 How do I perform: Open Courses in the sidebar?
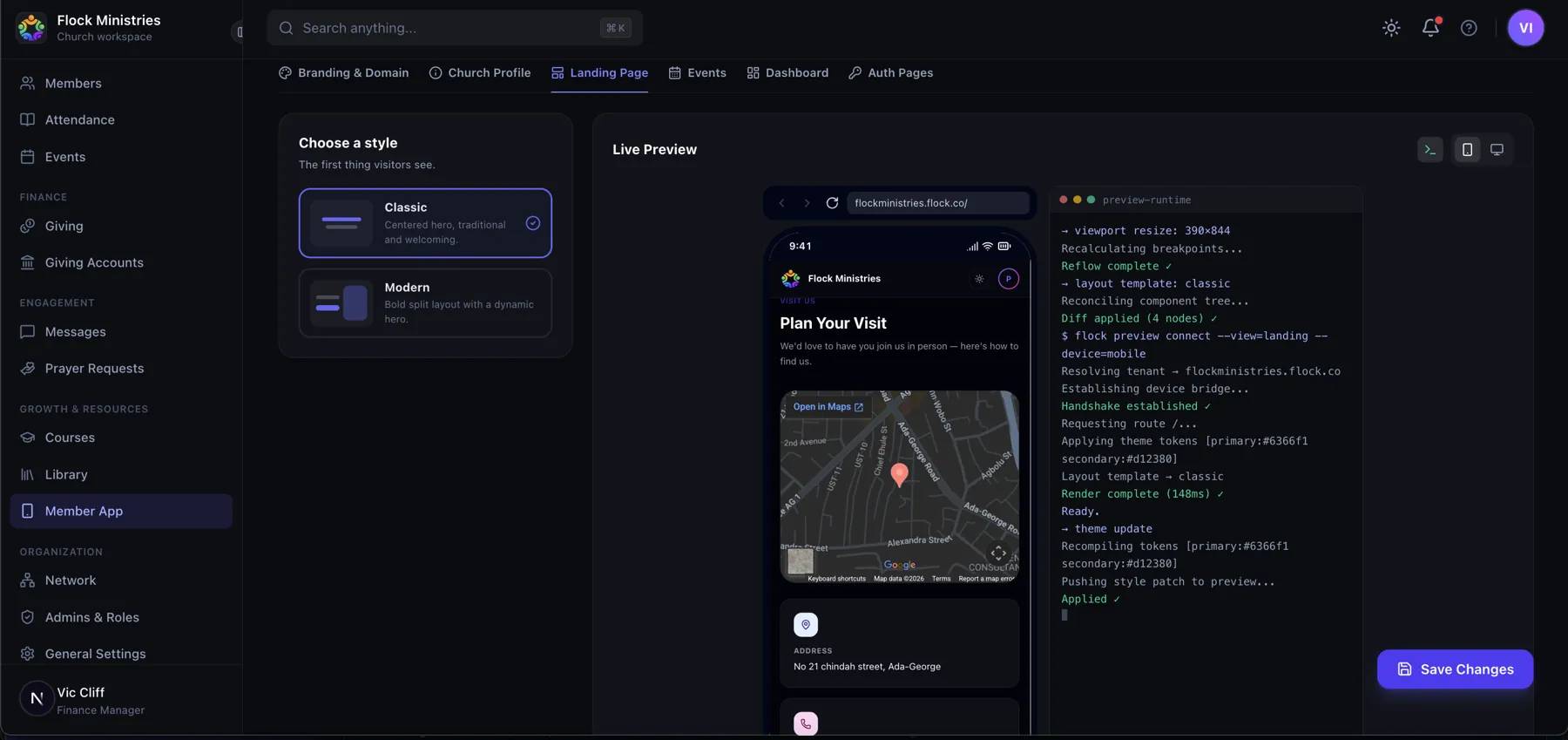(x=121, y=438)
